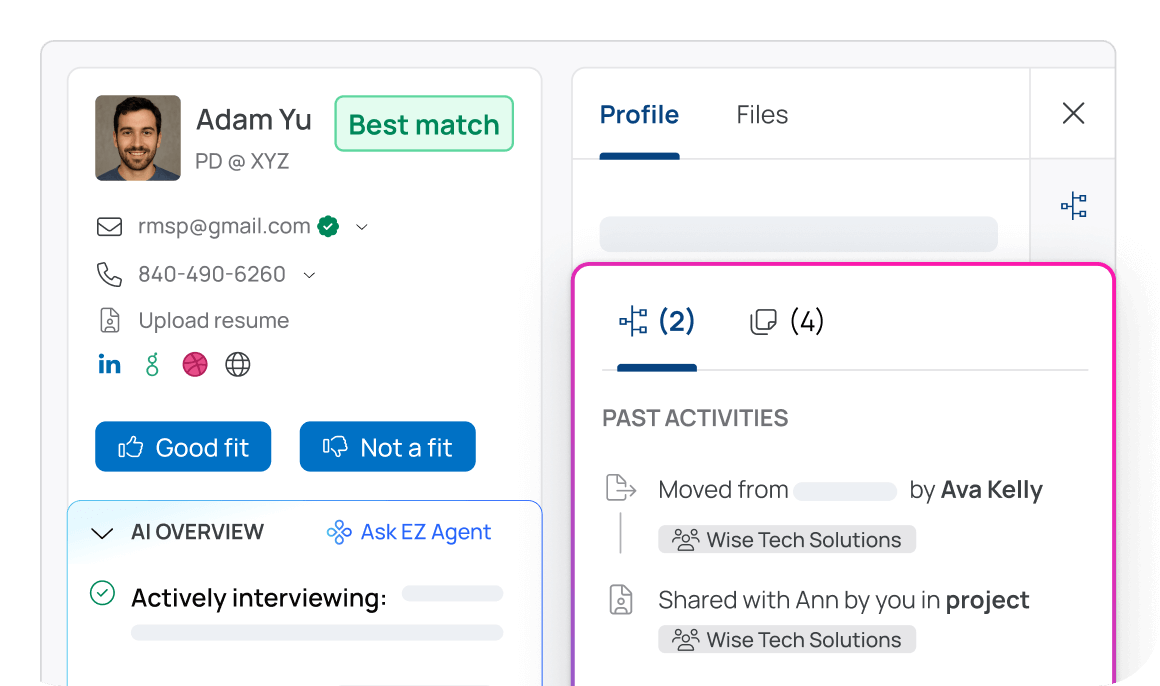Collapse the AI Overview section
Screen dimensions: 1160x686
(x=102, y=533)
